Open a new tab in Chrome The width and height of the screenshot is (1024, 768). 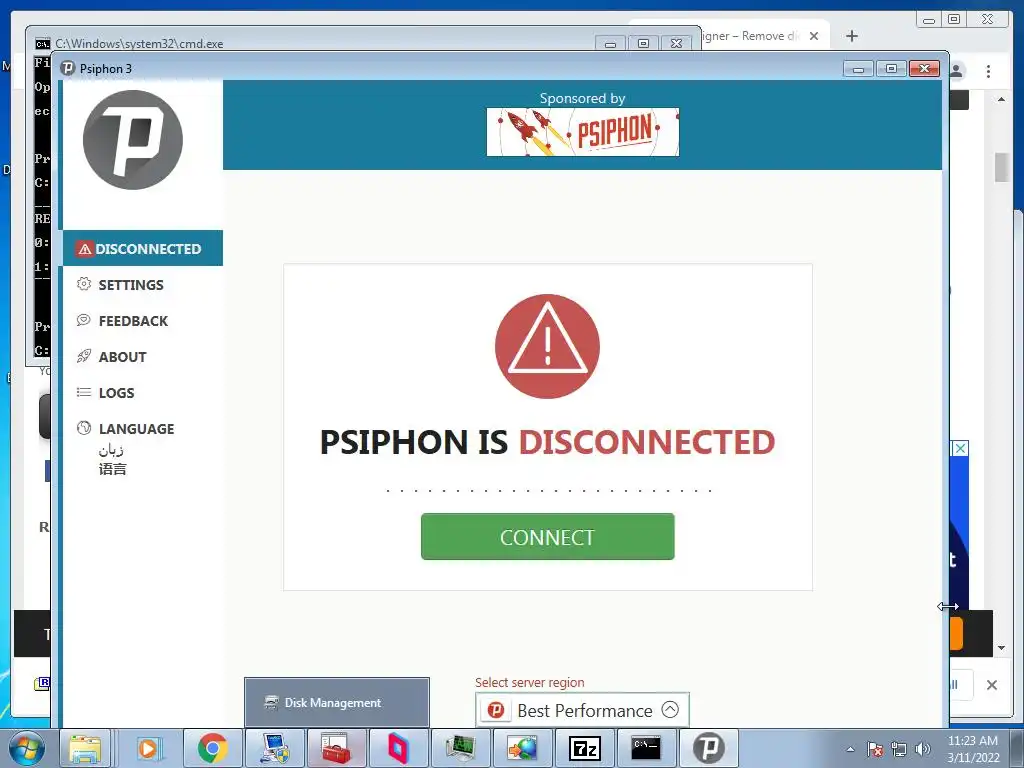point(852,36)
